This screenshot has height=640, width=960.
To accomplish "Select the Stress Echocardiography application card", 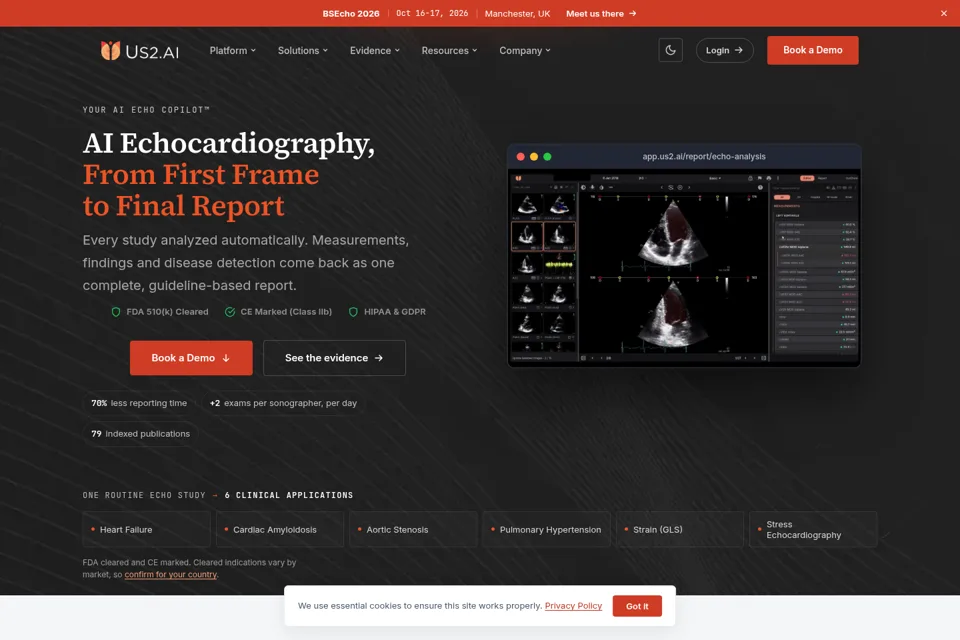I will coord(813,529).
